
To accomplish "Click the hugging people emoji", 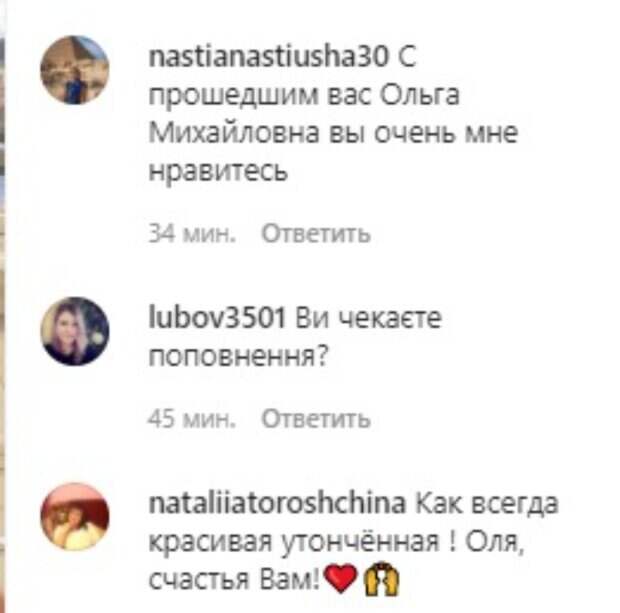I will pos(382,578).
